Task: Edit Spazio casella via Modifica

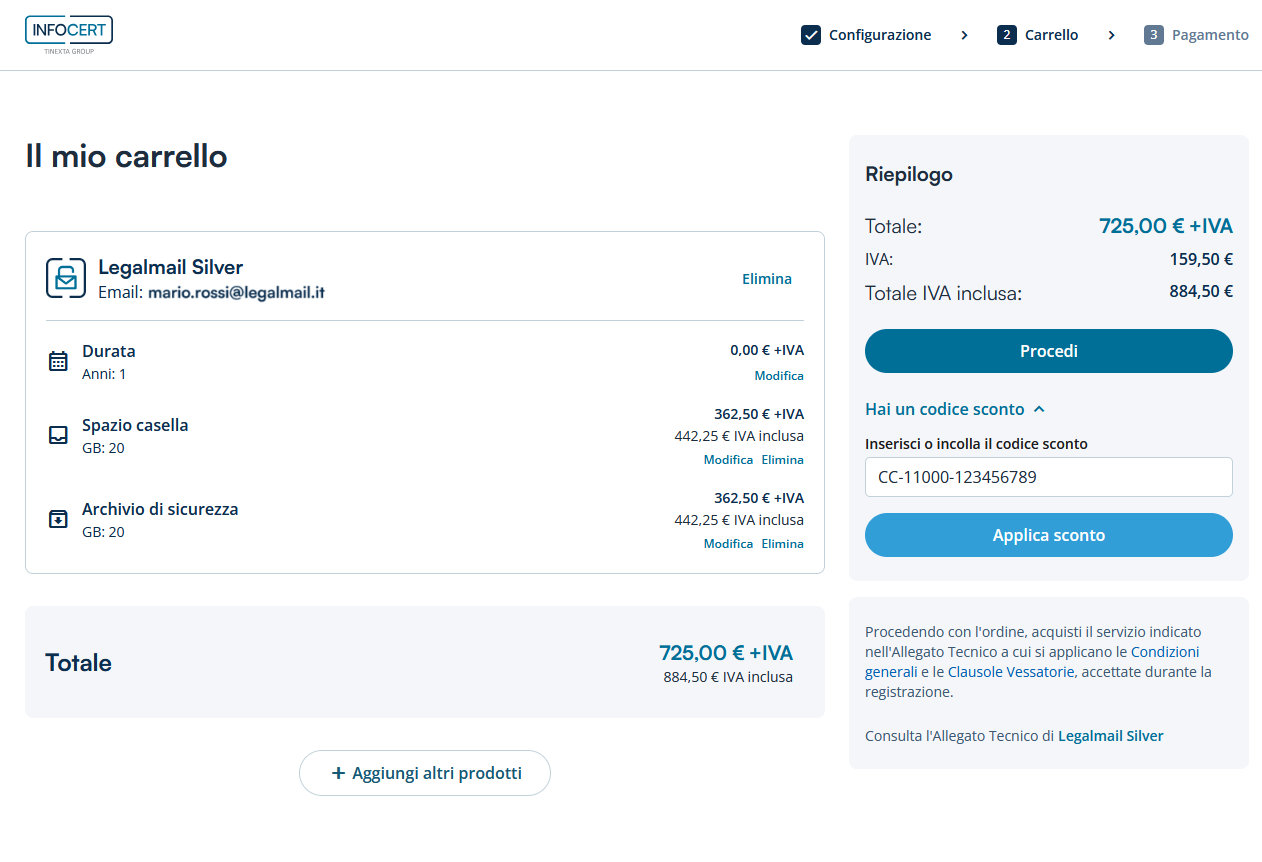Action: [728, 460]
